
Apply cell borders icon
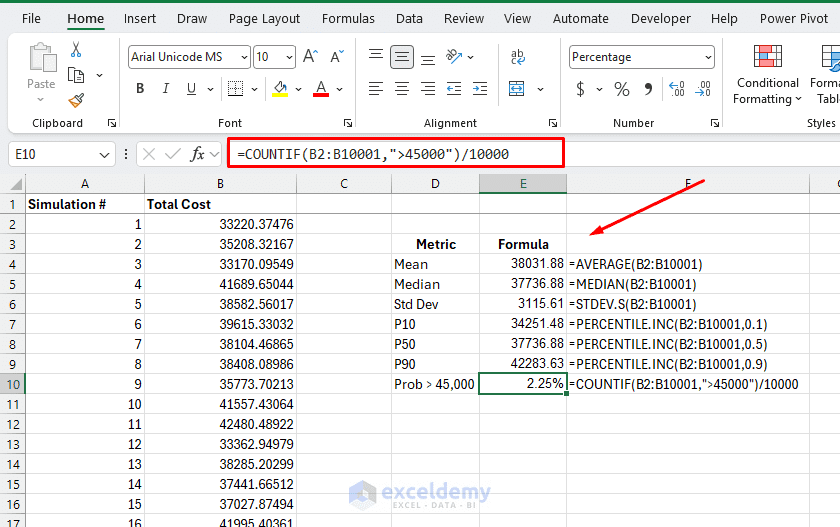tap(235, 88)
